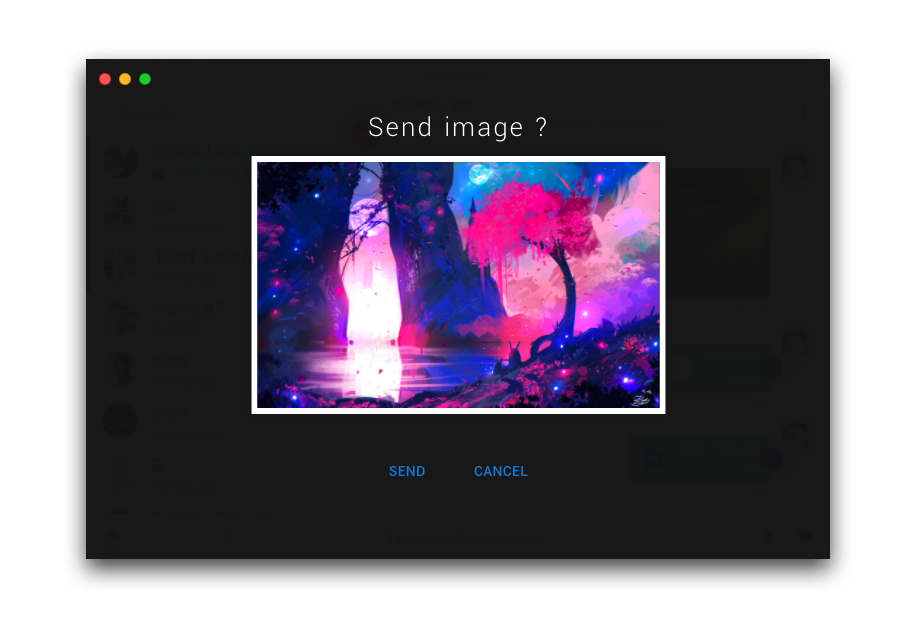Minimize the window with the yellow button
Viewport: 909px width, 627px height.
point(125,79)
